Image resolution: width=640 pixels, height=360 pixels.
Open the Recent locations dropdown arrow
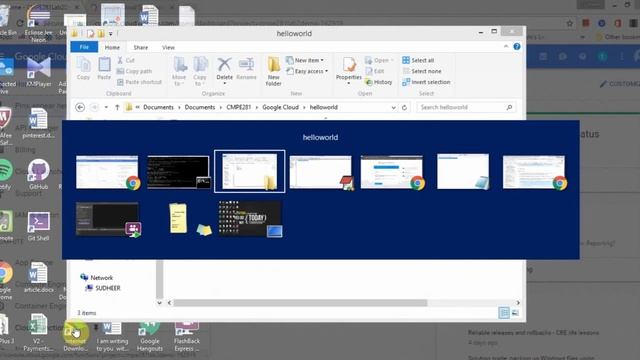click(x=106, y=107)
